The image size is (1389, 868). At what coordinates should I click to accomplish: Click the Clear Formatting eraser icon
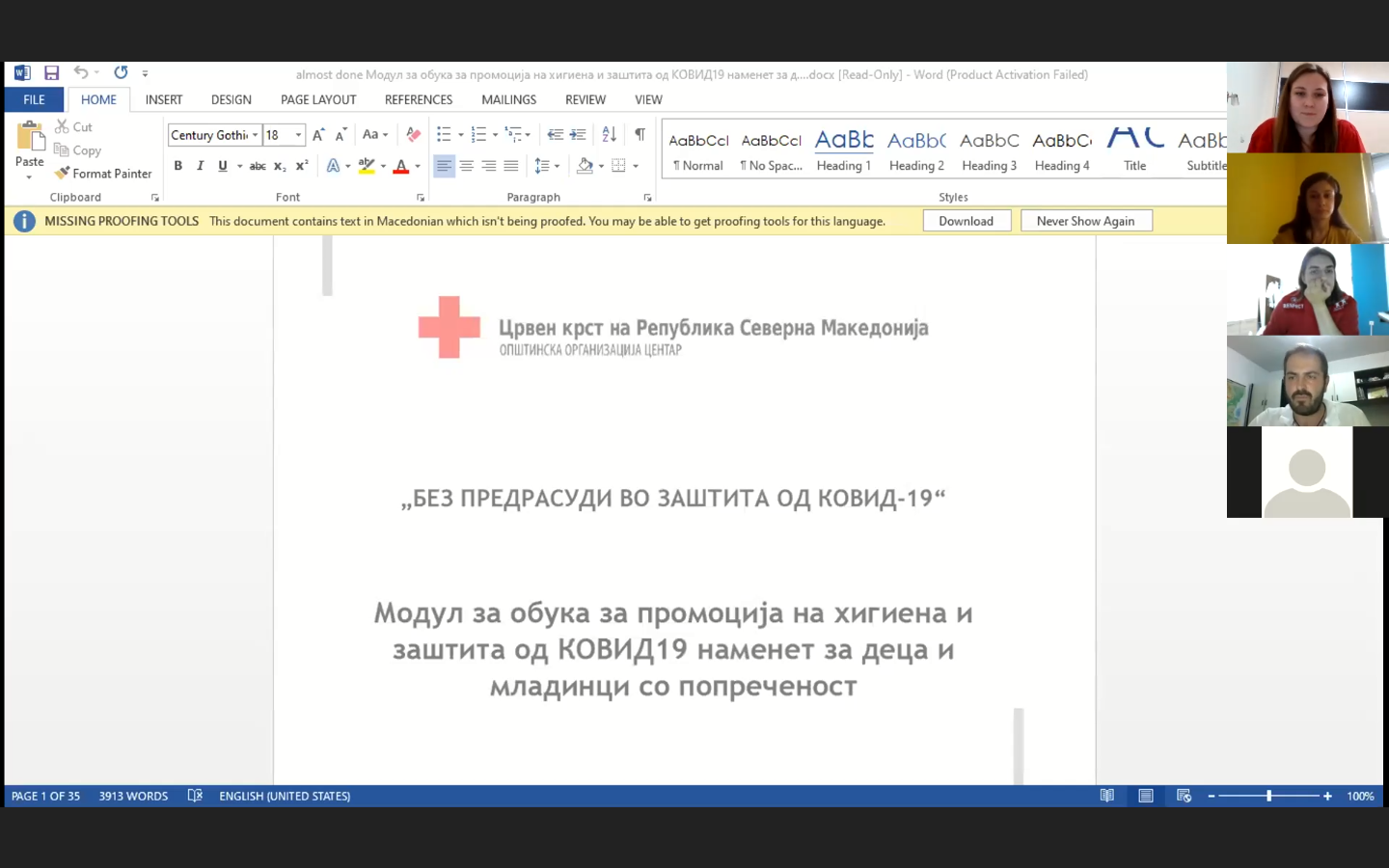(413, 135)
